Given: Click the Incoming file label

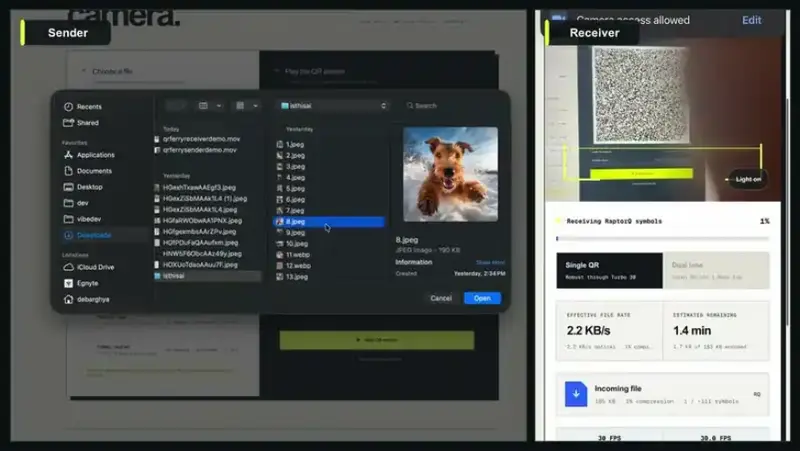Looking at the screenshot, I should (x=618, y=389).
